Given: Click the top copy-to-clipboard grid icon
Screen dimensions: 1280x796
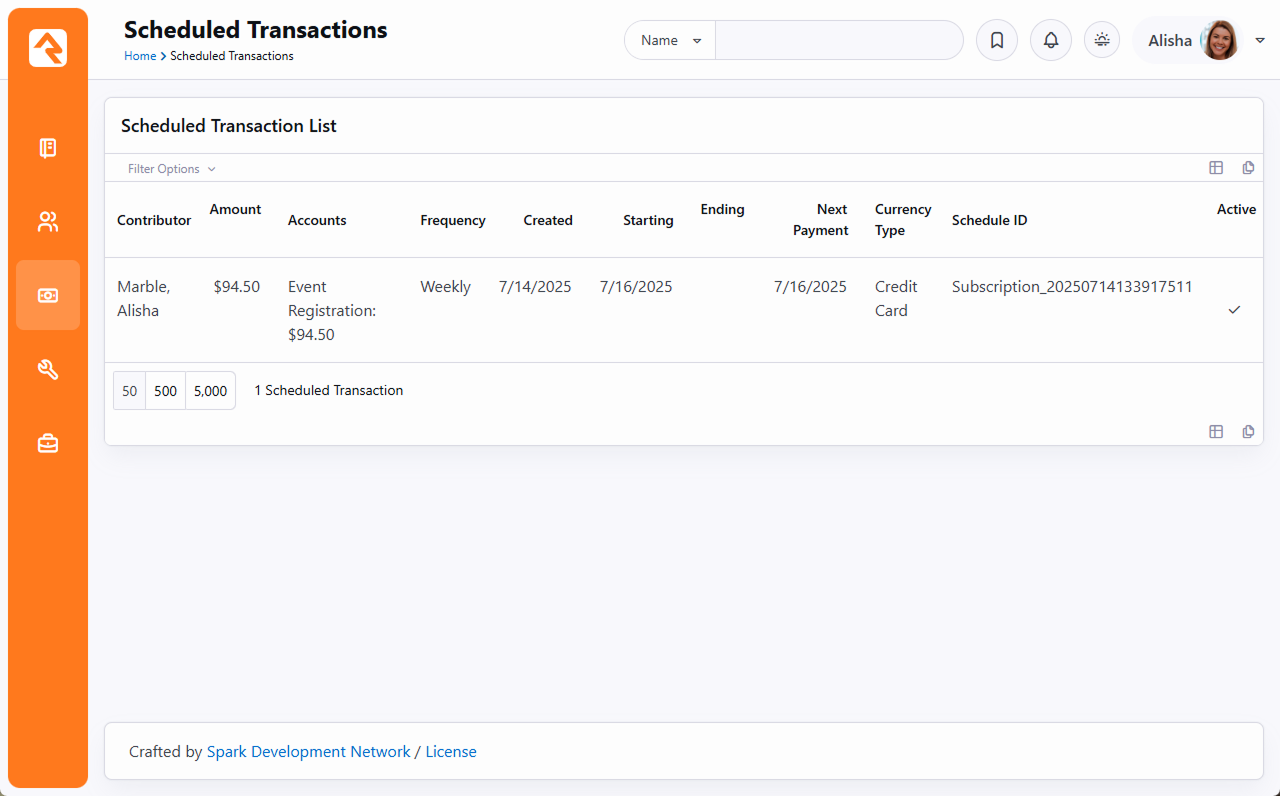Looking at the screenshot, I should [x=1248, y=168].
